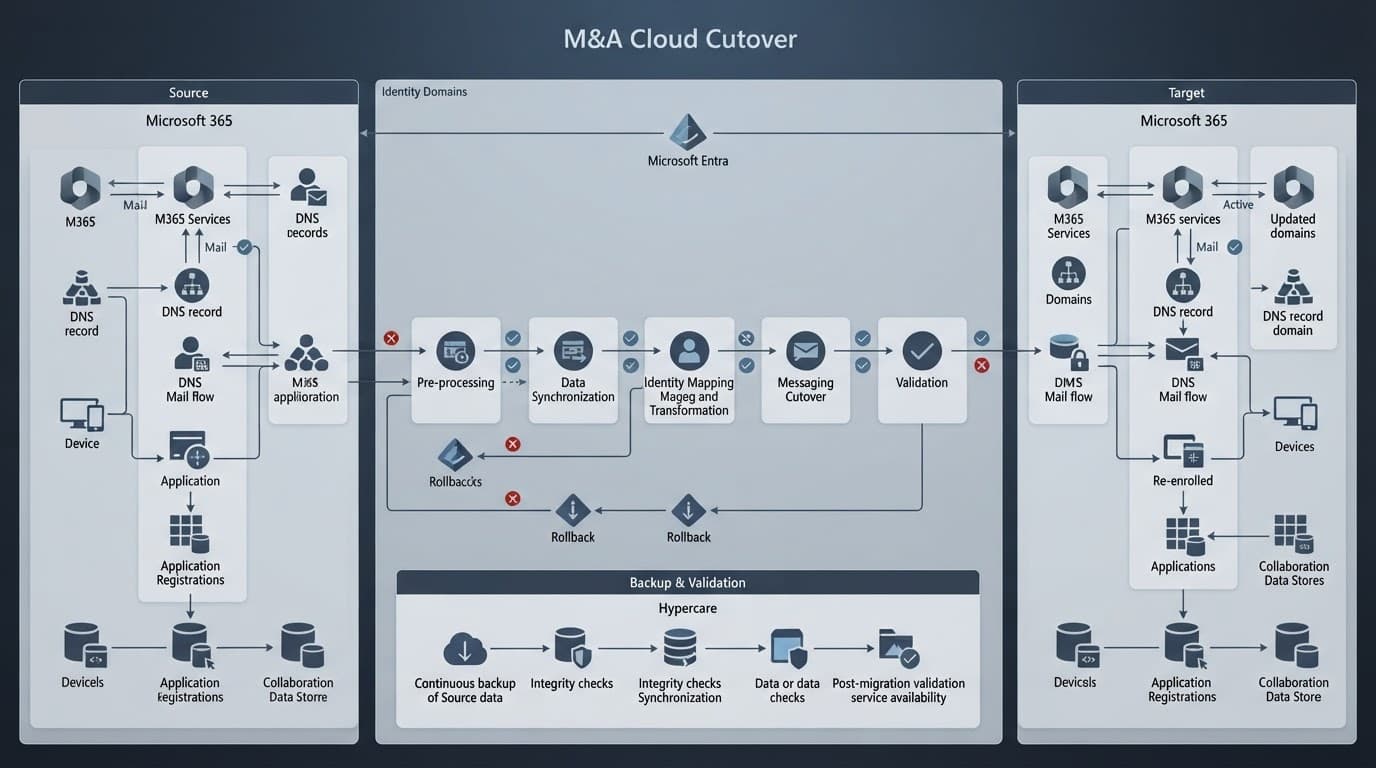The image size is (1376, 768).
Task: Open the Data Synchronization step icon
Action: coord(573,351)
